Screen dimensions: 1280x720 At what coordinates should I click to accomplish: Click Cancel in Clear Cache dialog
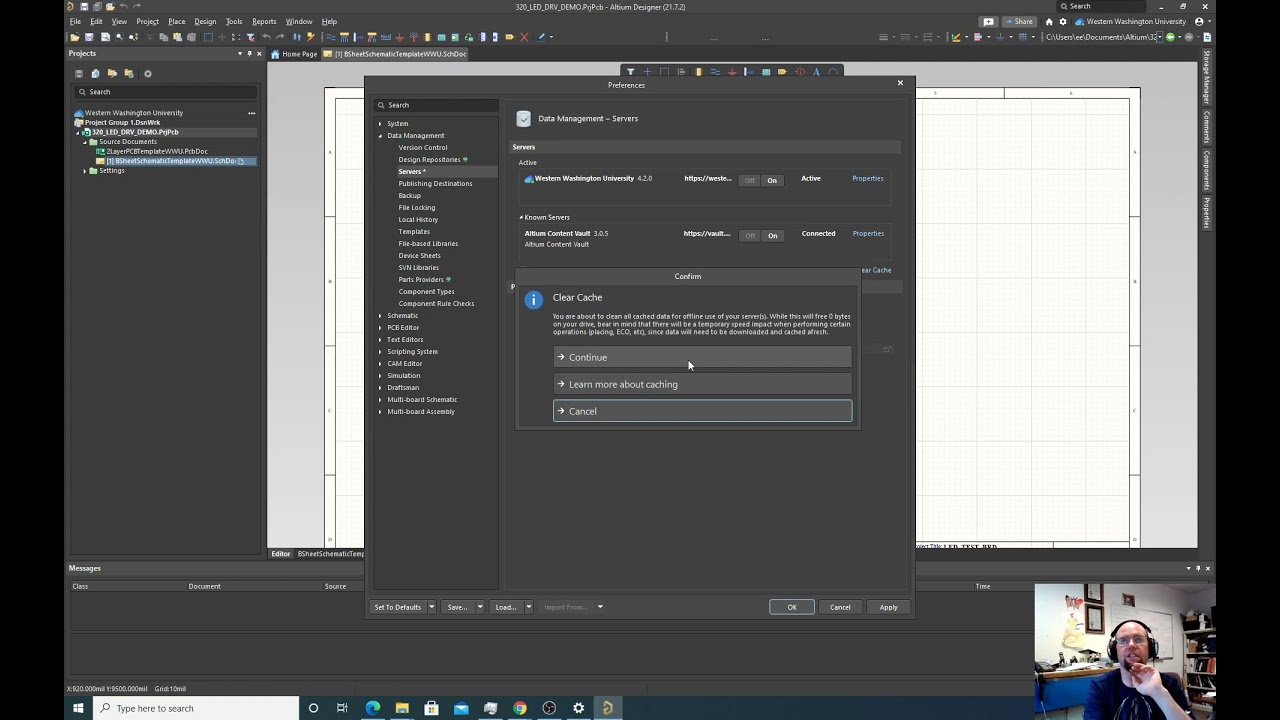click(702, 411)
